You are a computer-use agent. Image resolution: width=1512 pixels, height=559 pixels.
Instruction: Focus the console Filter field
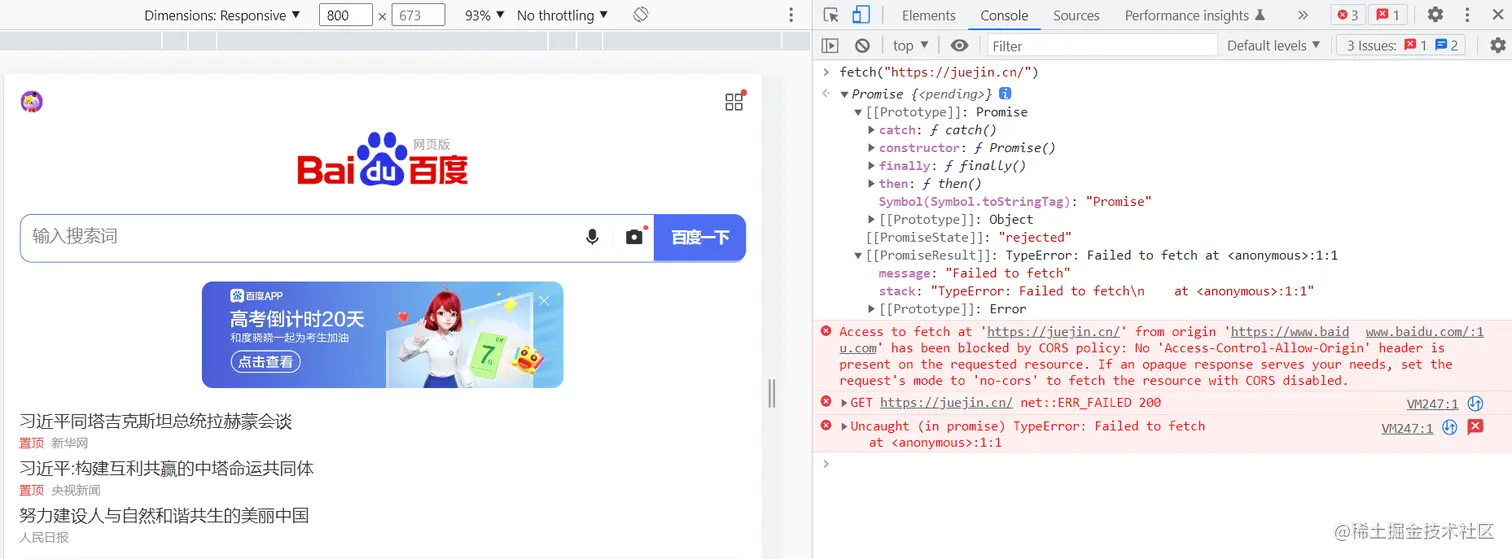point(1102,45)
